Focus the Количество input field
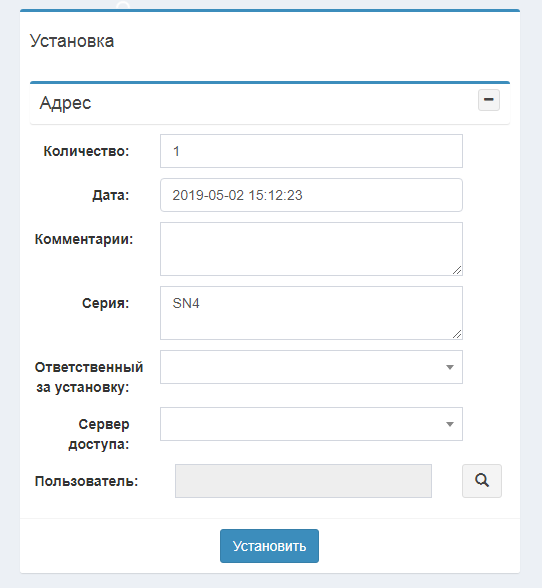 tap(311, 151)
